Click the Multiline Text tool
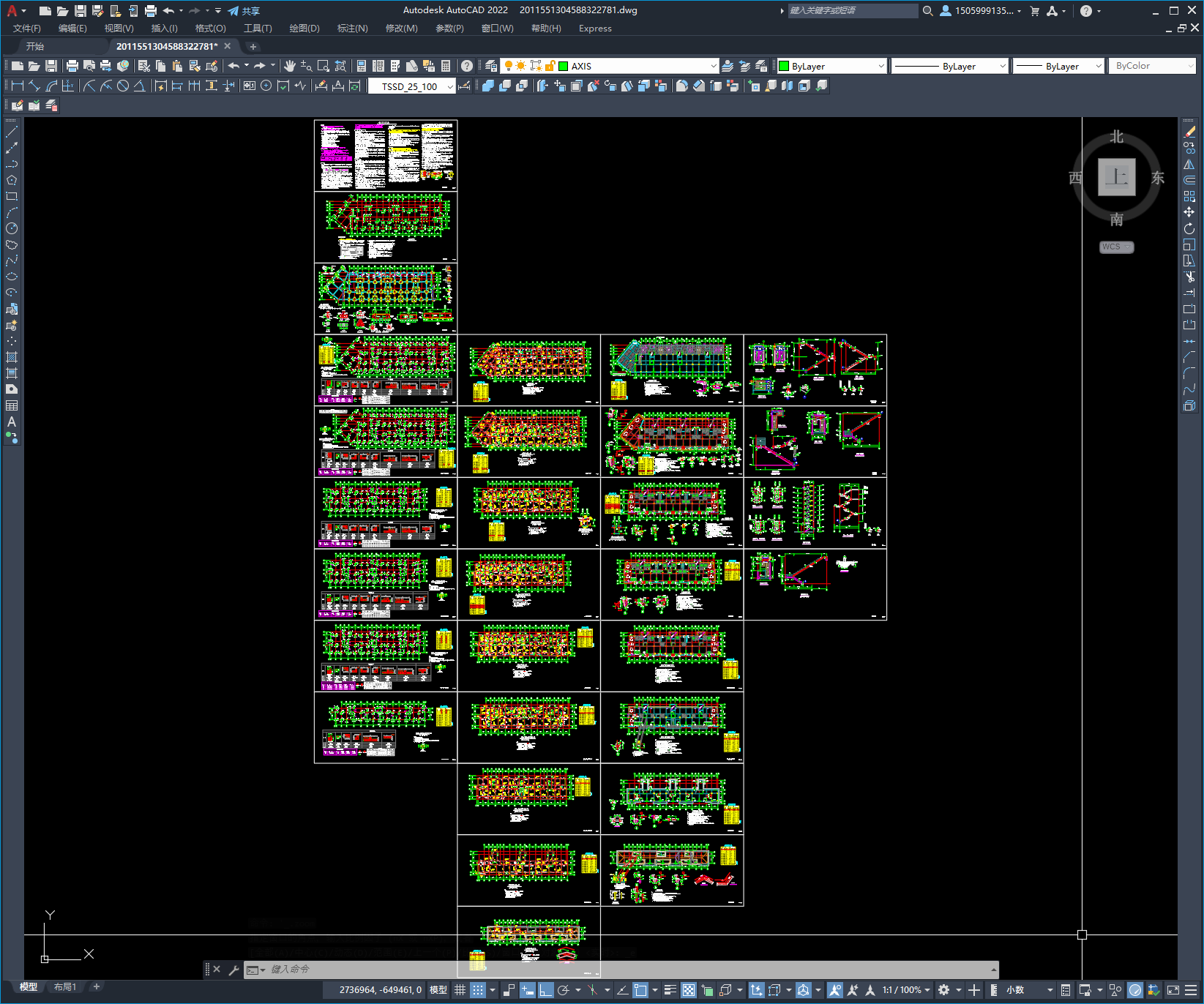1204x1004 pixels. point(12,422)
